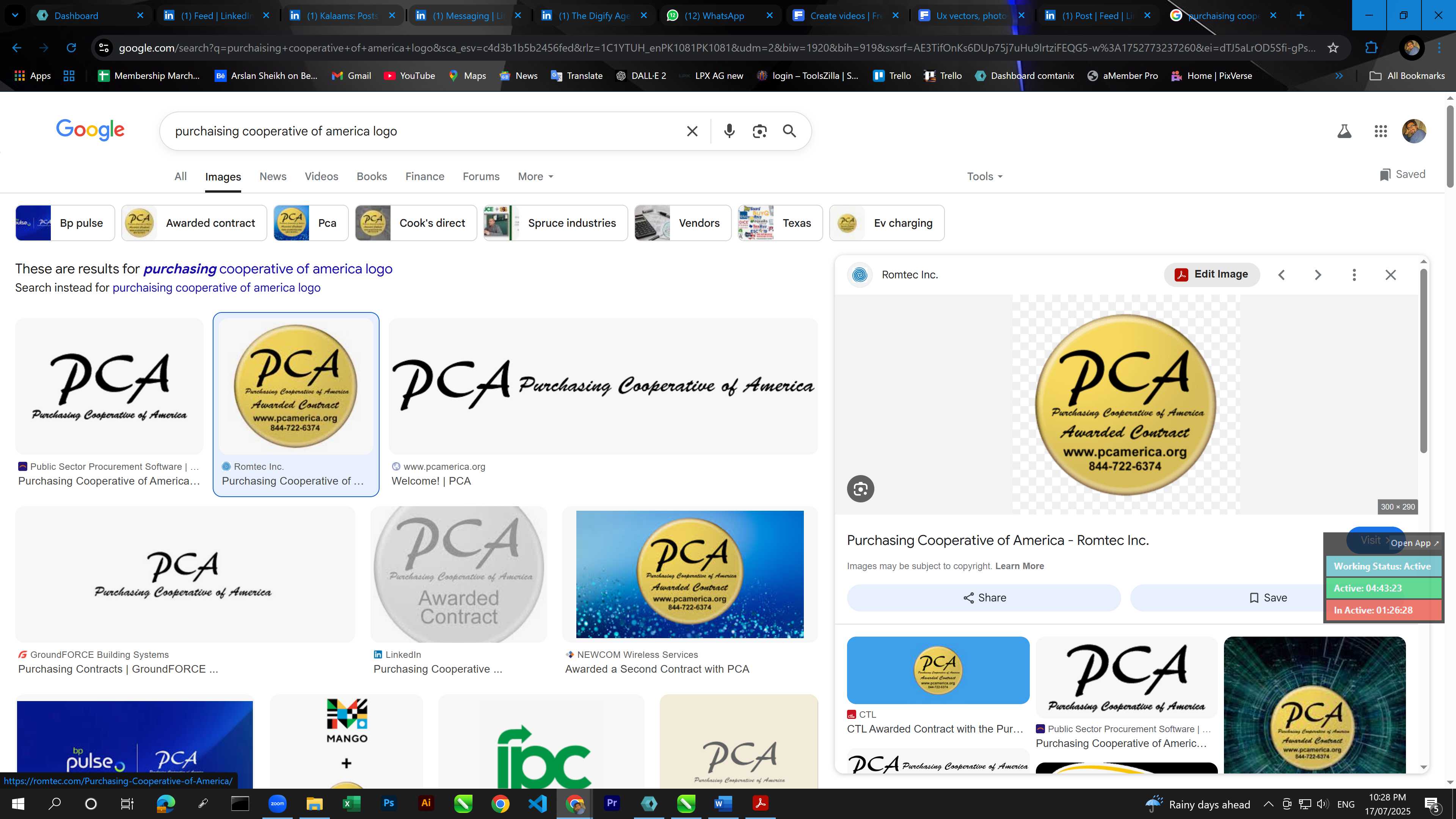Search instead for purchaising cooperative link
The width and height of the screenshot is (1456, 819).
(x=217, y=288)
